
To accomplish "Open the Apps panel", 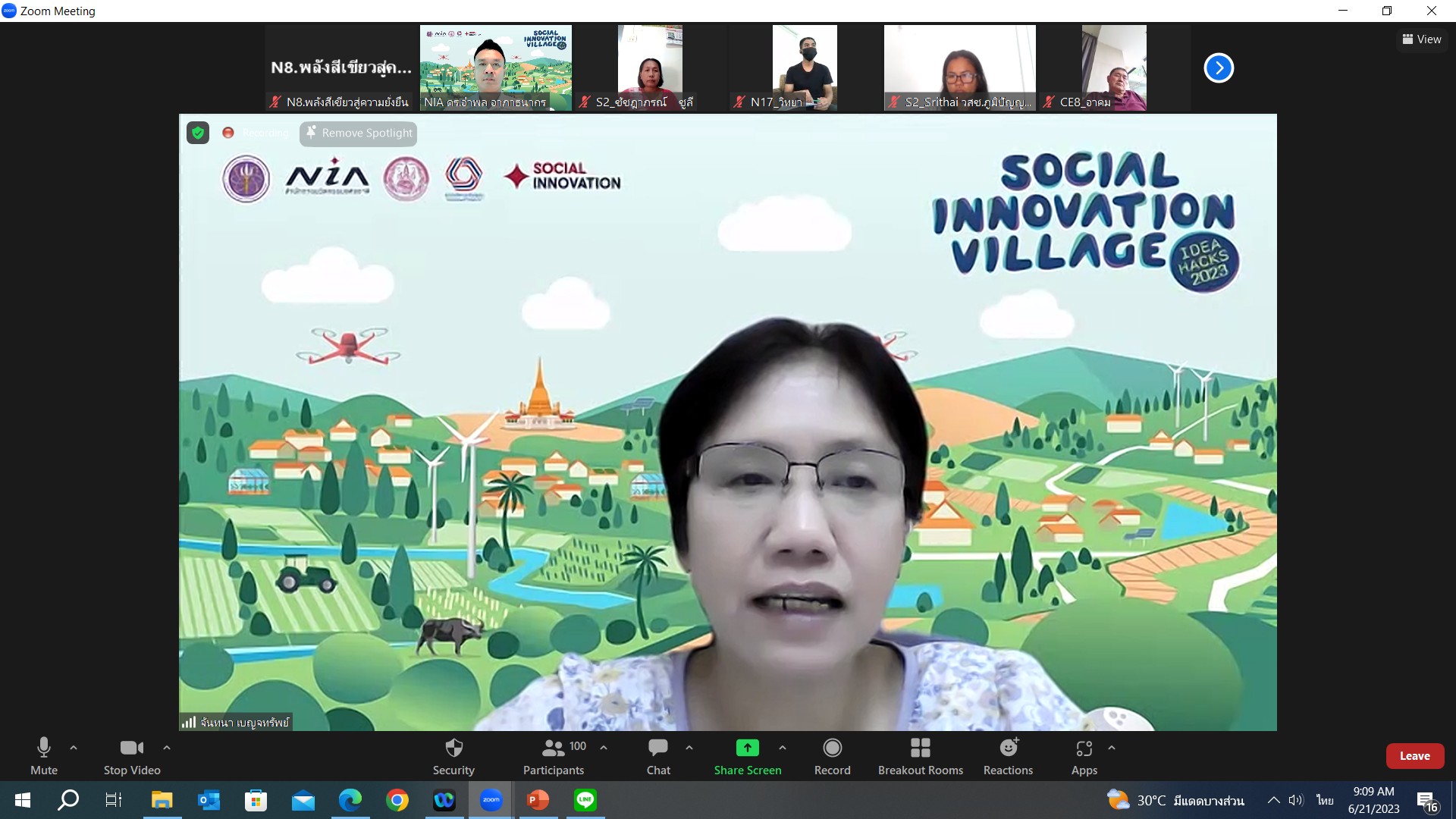I will coord(1084,756).
